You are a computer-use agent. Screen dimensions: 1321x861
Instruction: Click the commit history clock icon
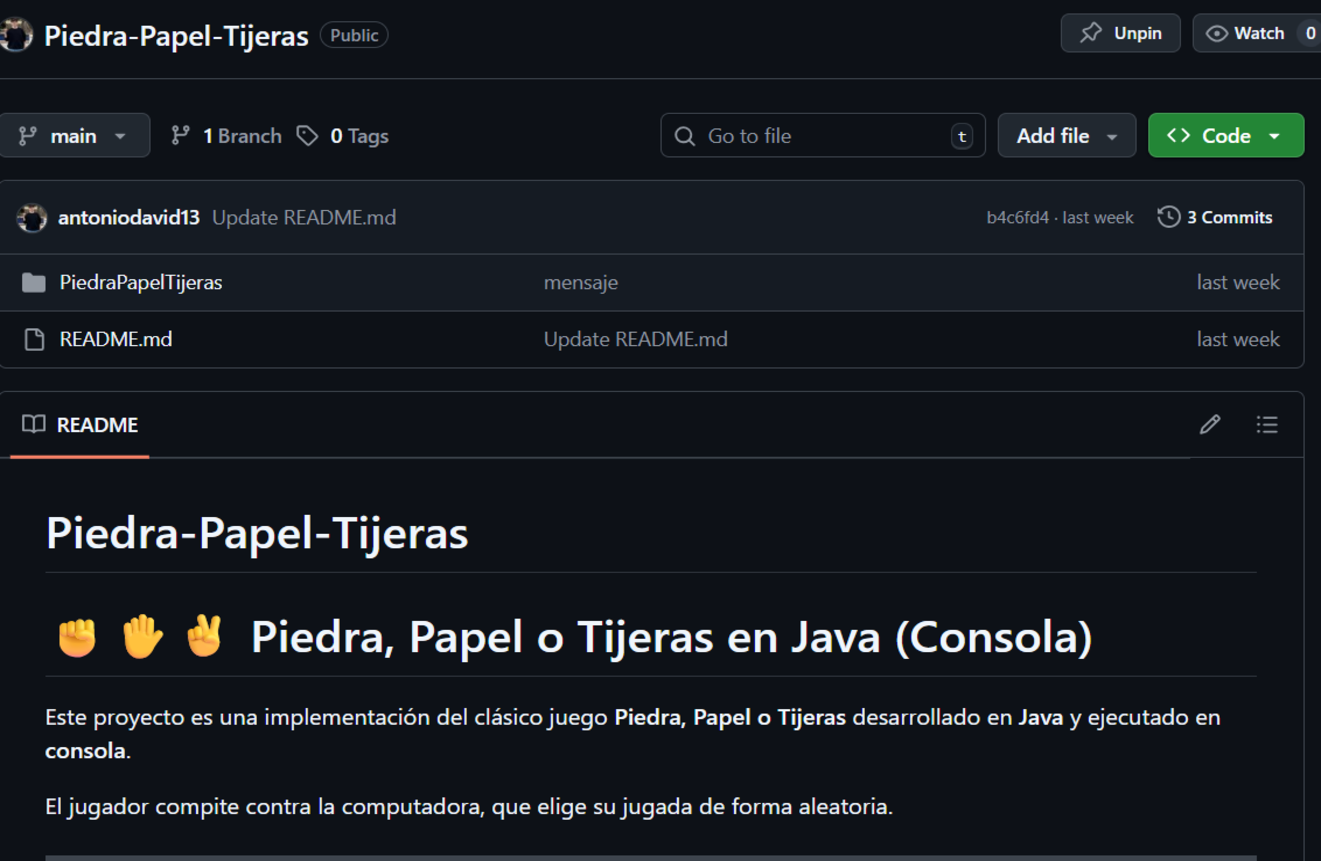1168,216
